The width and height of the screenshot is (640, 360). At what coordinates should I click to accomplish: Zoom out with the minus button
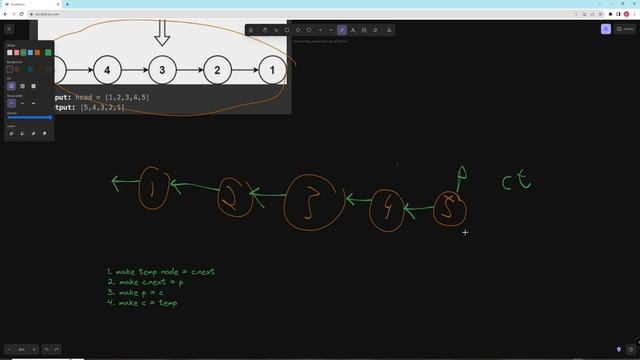pyautogui.click(x=9, y=349)
